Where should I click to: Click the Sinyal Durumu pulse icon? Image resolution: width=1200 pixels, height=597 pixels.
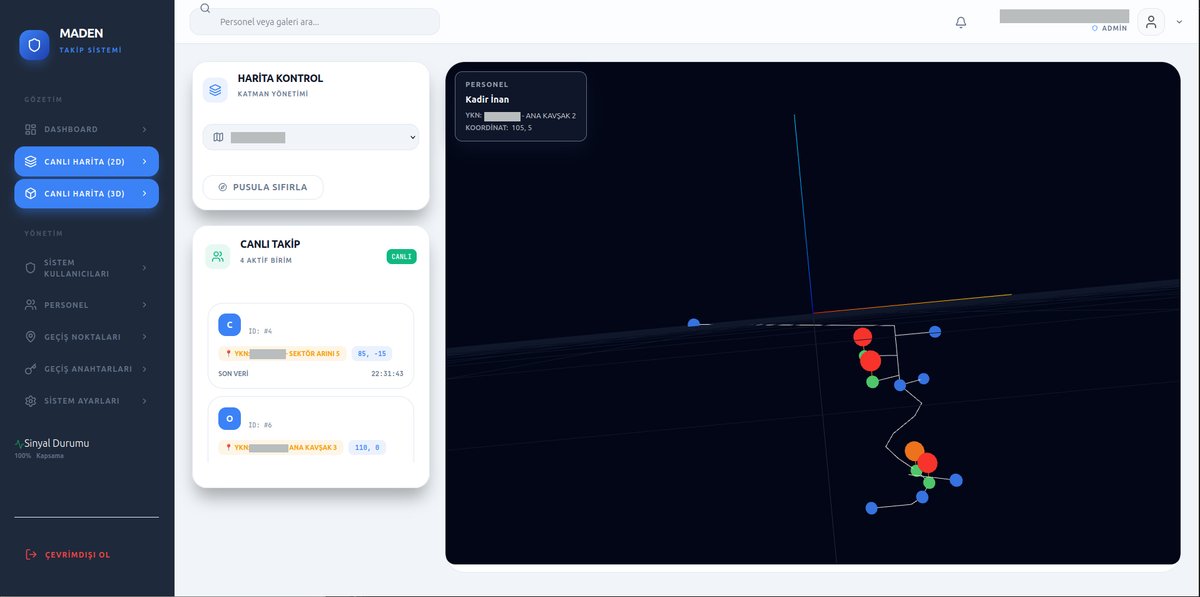pyautogui.click(x=19, y=443)
